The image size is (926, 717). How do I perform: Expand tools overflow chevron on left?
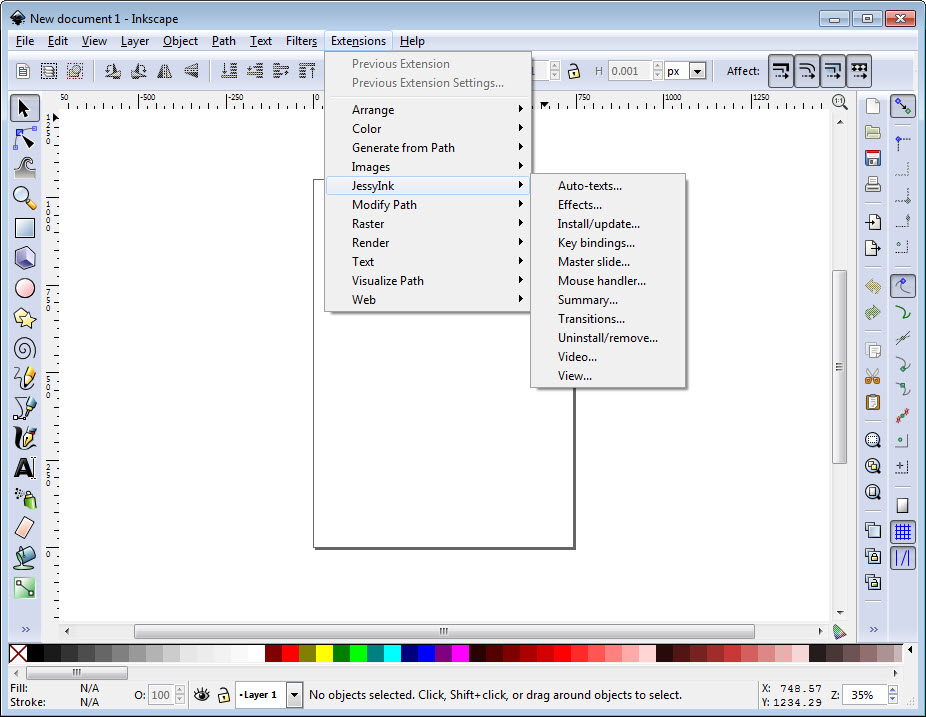(x=25, y=630)
